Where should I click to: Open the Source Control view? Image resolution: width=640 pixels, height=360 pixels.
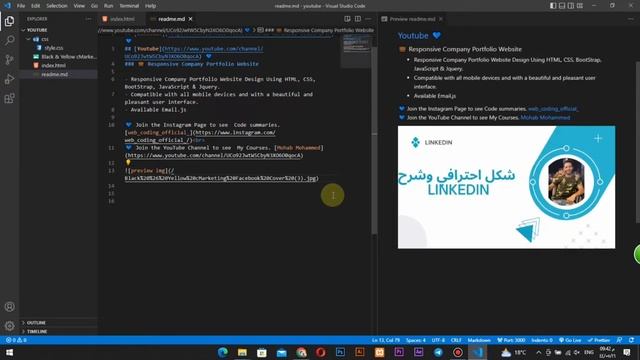click(9, 60)
